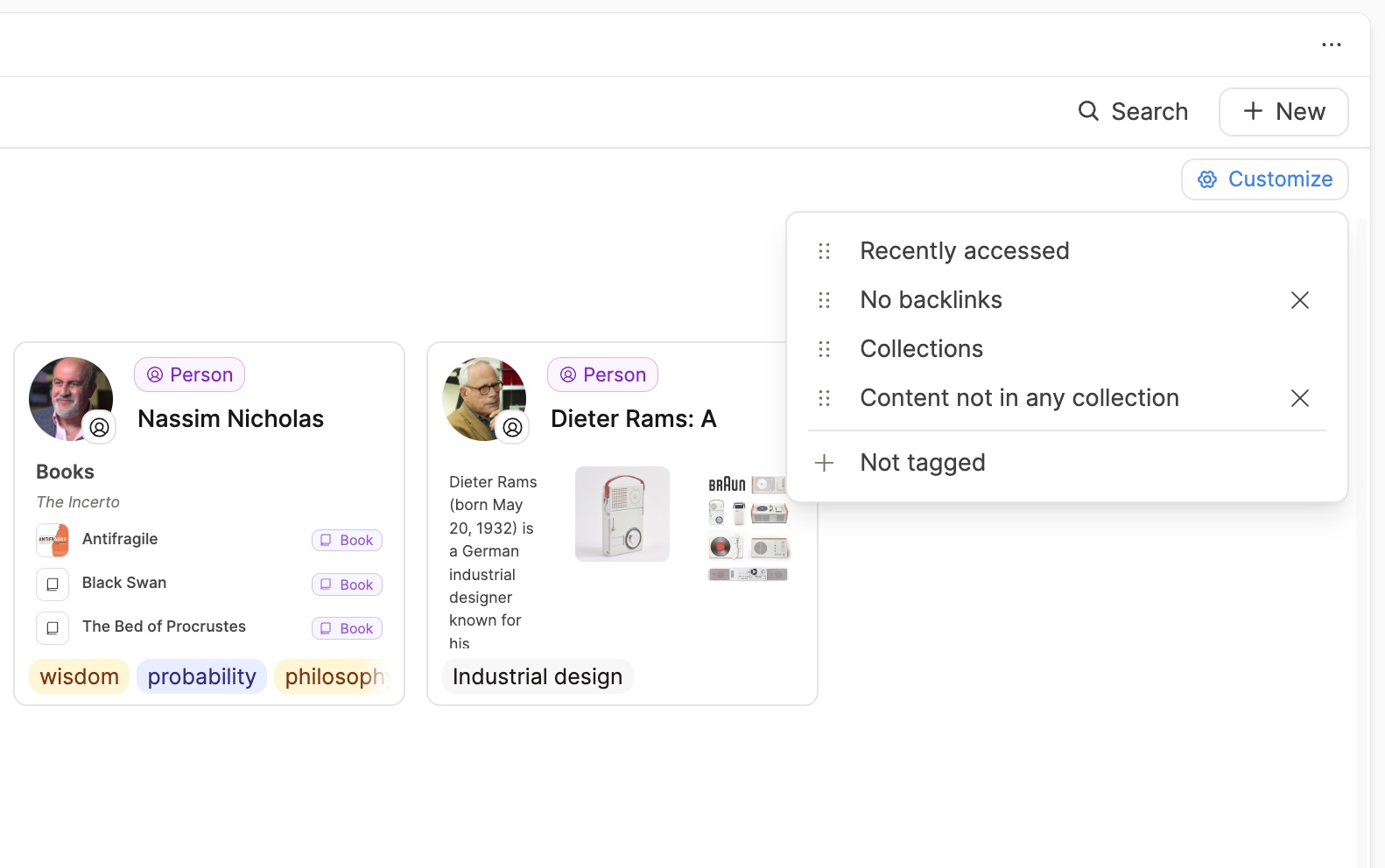
Task: Click the Black Swan book icon
Action: click(x=53, y=584)
